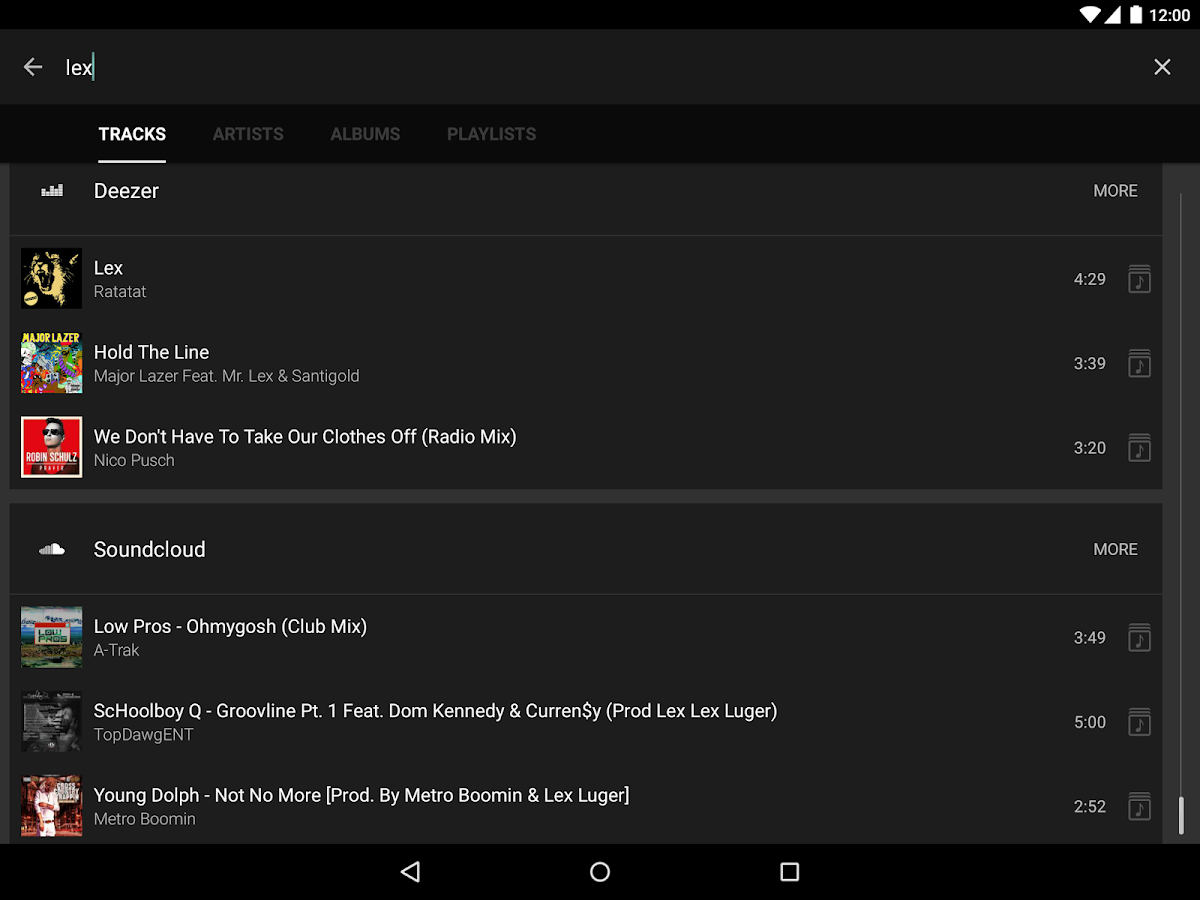
Task: Tap the Android back navigation button
Action: [x=410, y=872]
